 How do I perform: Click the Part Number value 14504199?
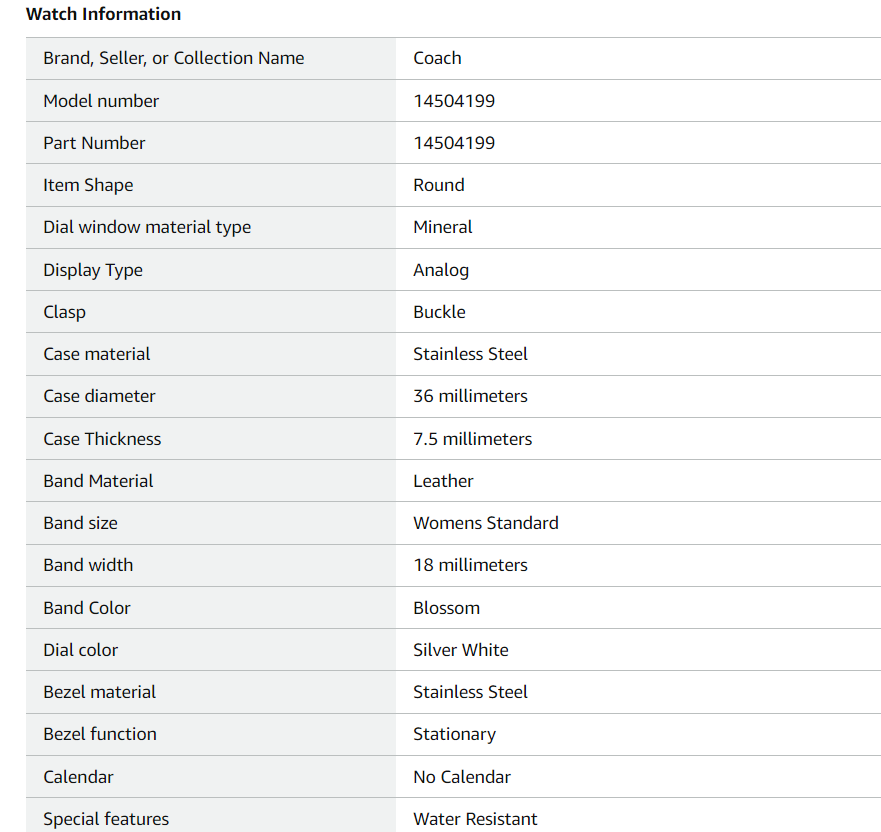(x=454, y=143)
